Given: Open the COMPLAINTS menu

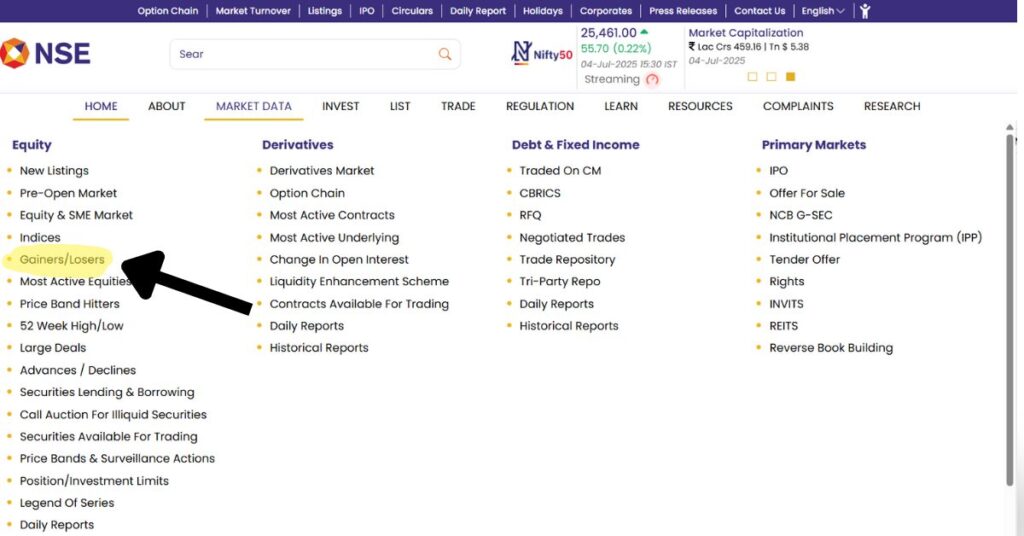Looking at the screenshot, I should coord(798,106).
